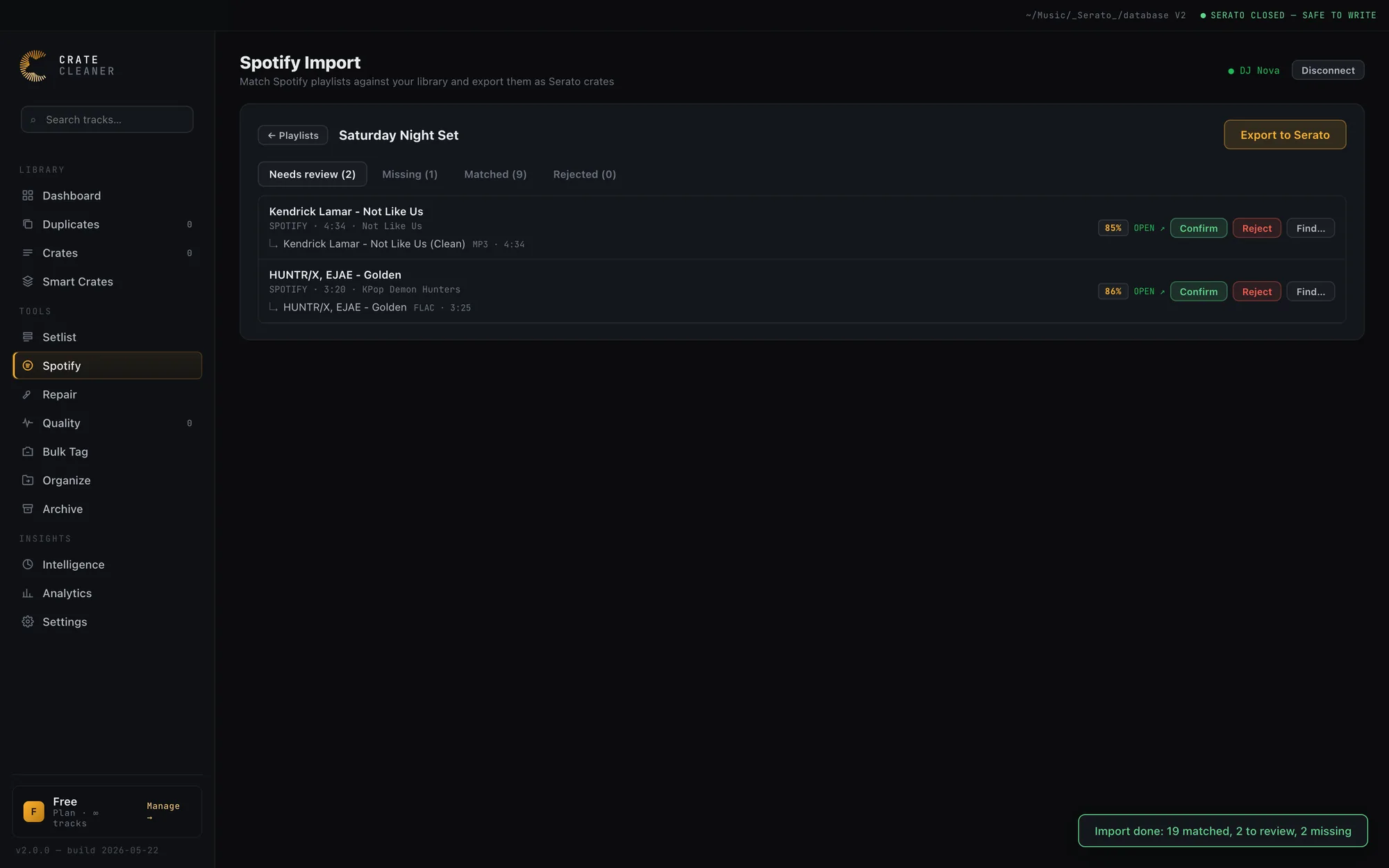The width and height of the screenshot is (1389, 868).
Task: Click the Analytics bar chart icon
Action: tap(28, 593)
